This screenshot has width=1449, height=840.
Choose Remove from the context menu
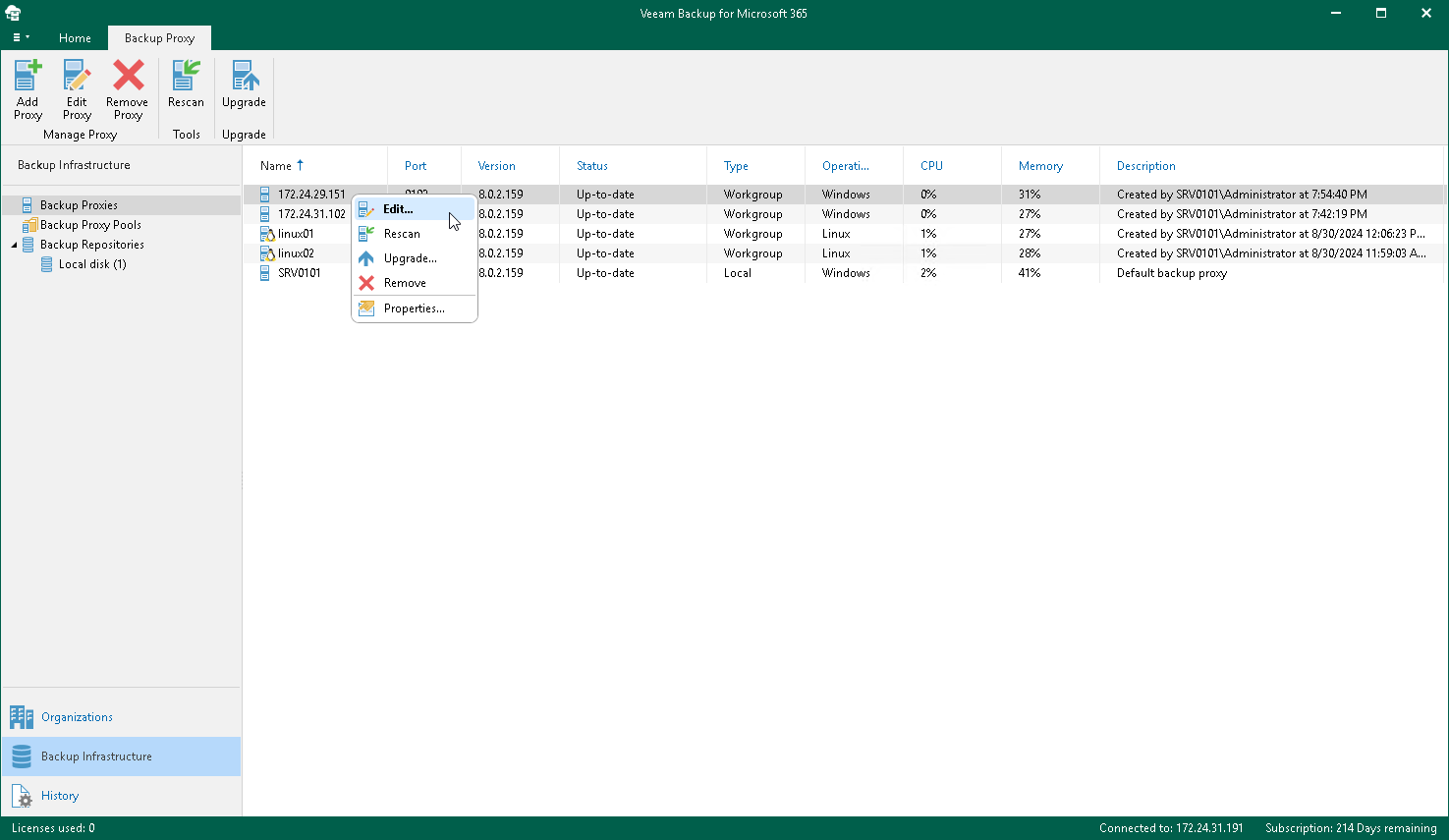(415, 283)
